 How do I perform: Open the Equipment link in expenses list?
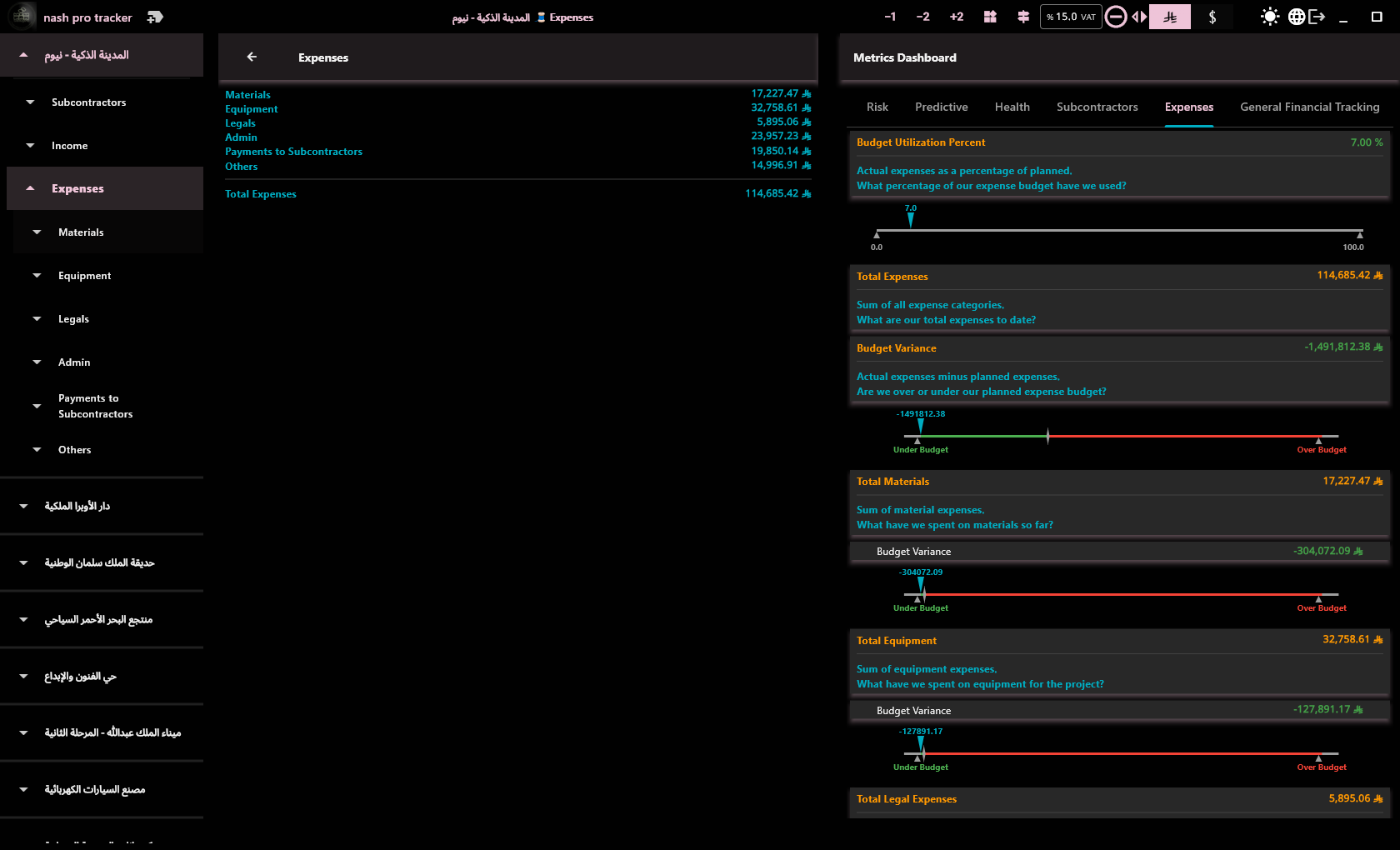pyautogui.click(x=252, y=109)
